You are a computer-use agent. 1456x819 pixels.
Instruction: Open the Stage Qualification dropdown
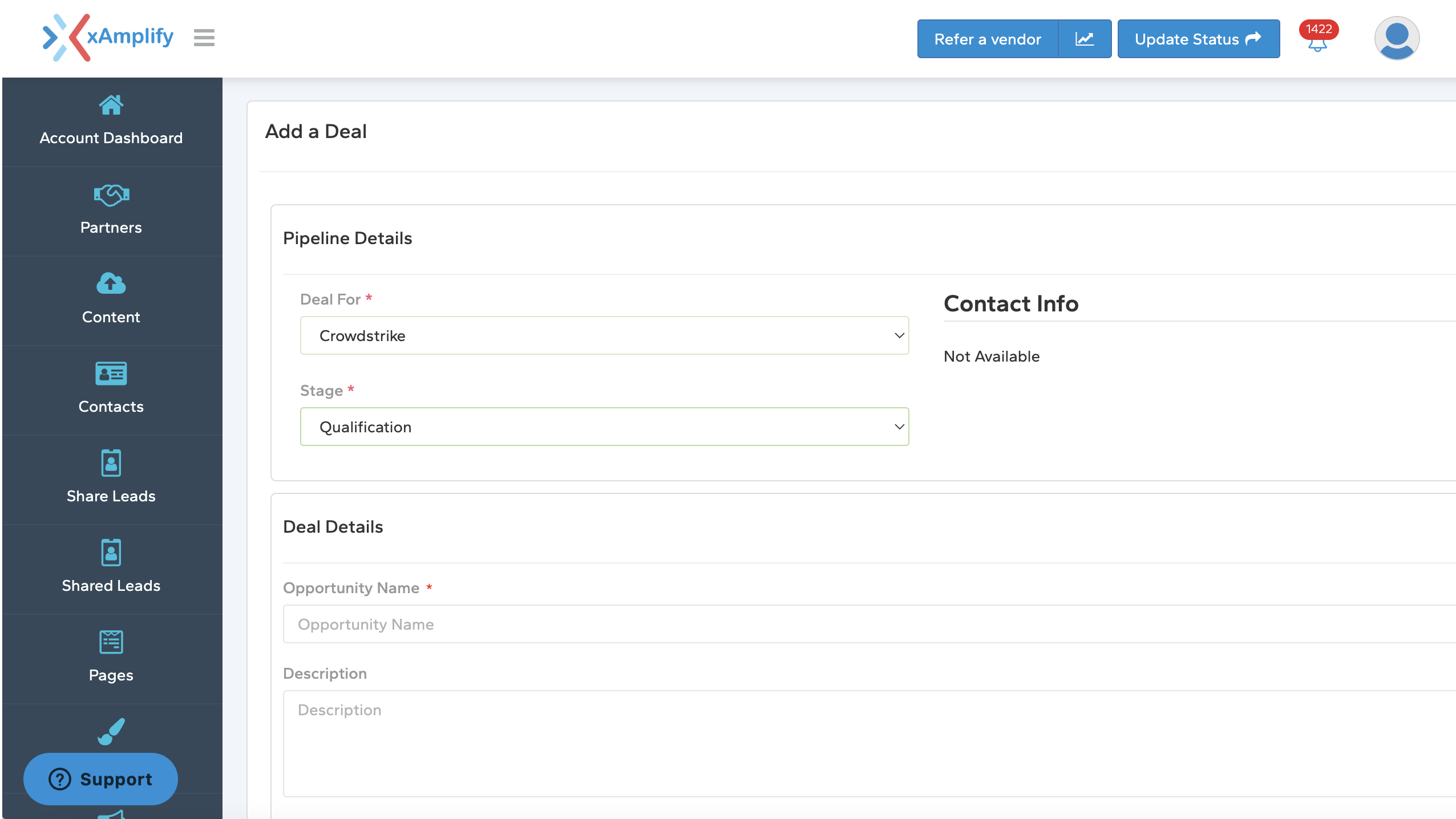[x=604, y=427]
